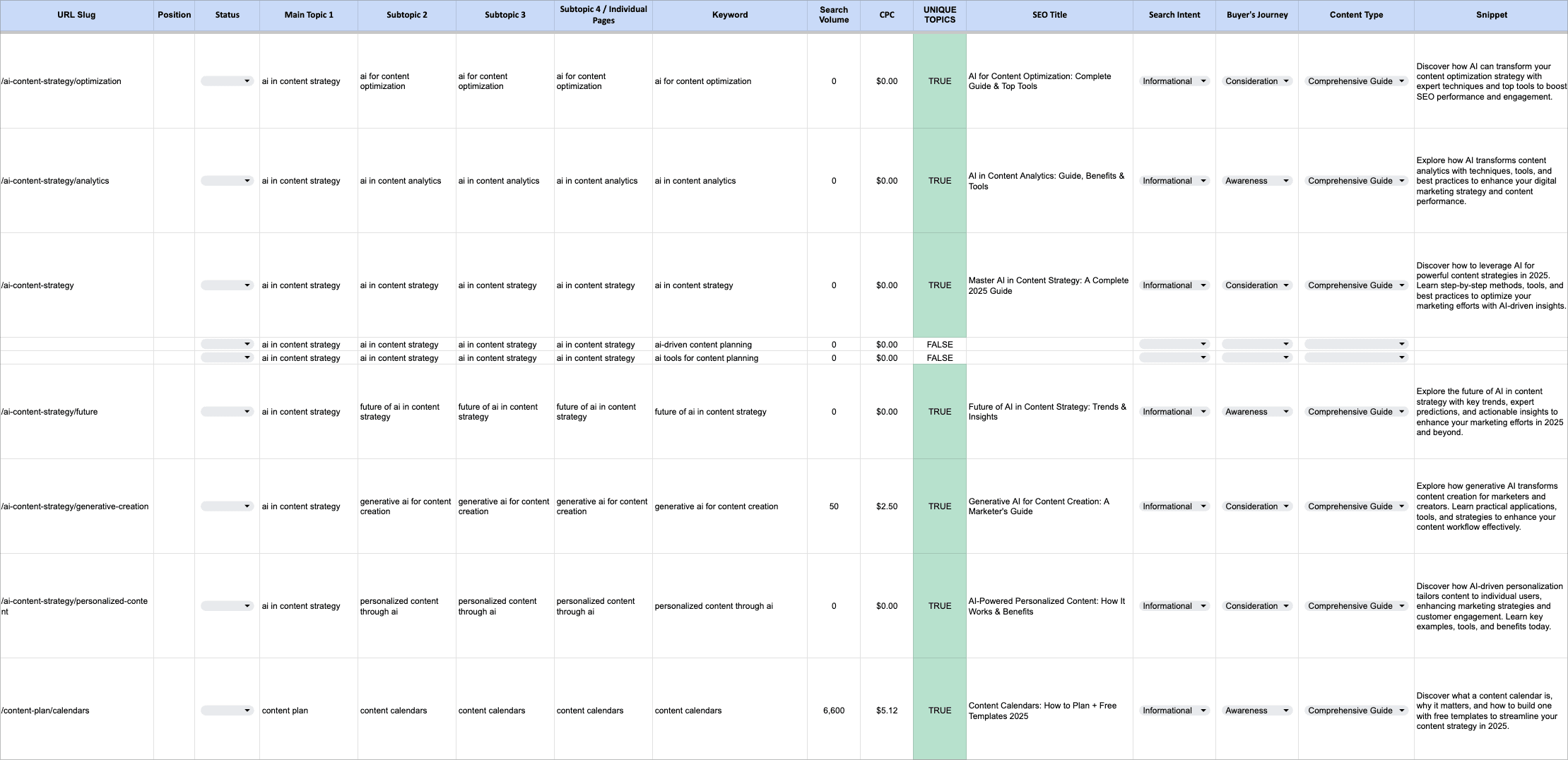Click keyword cell 'generative ai for content creation'
1568x760 pixels.
730,506
